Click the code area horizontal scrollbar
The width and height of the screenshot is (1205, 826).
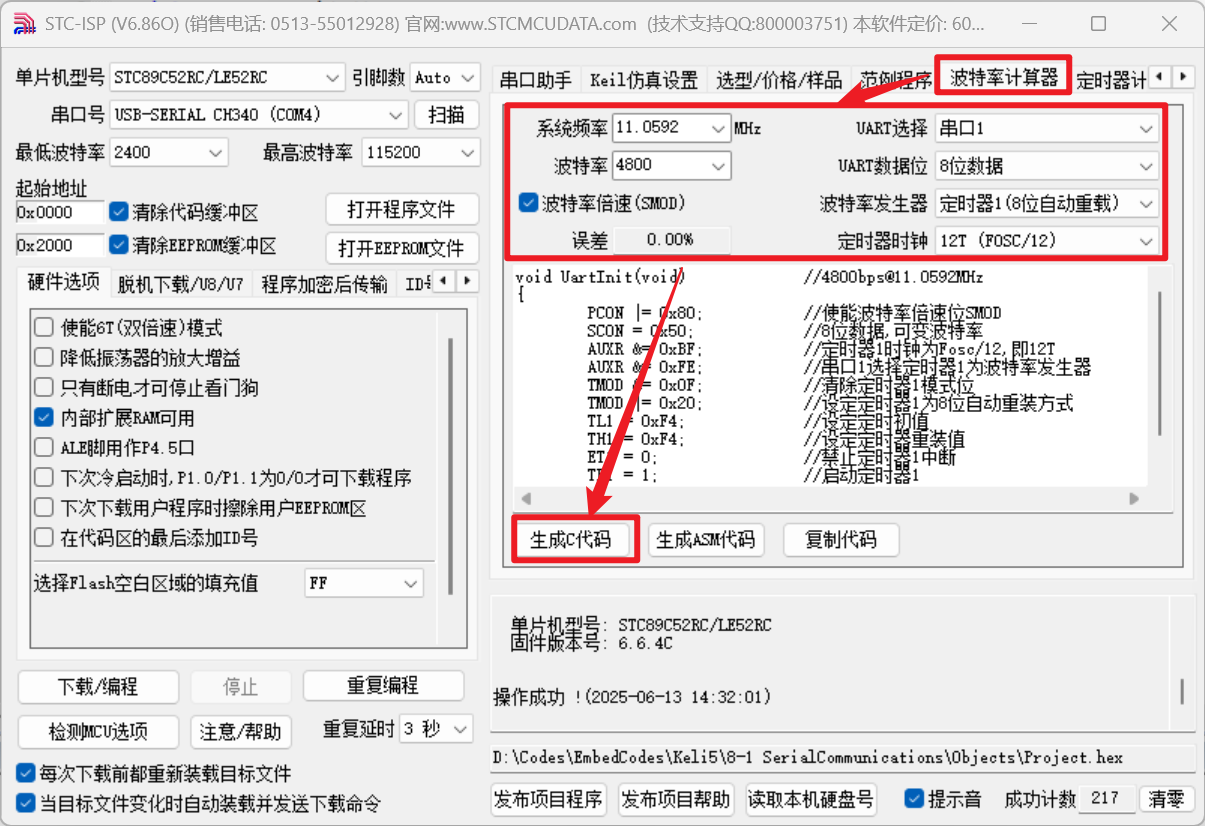829,498
